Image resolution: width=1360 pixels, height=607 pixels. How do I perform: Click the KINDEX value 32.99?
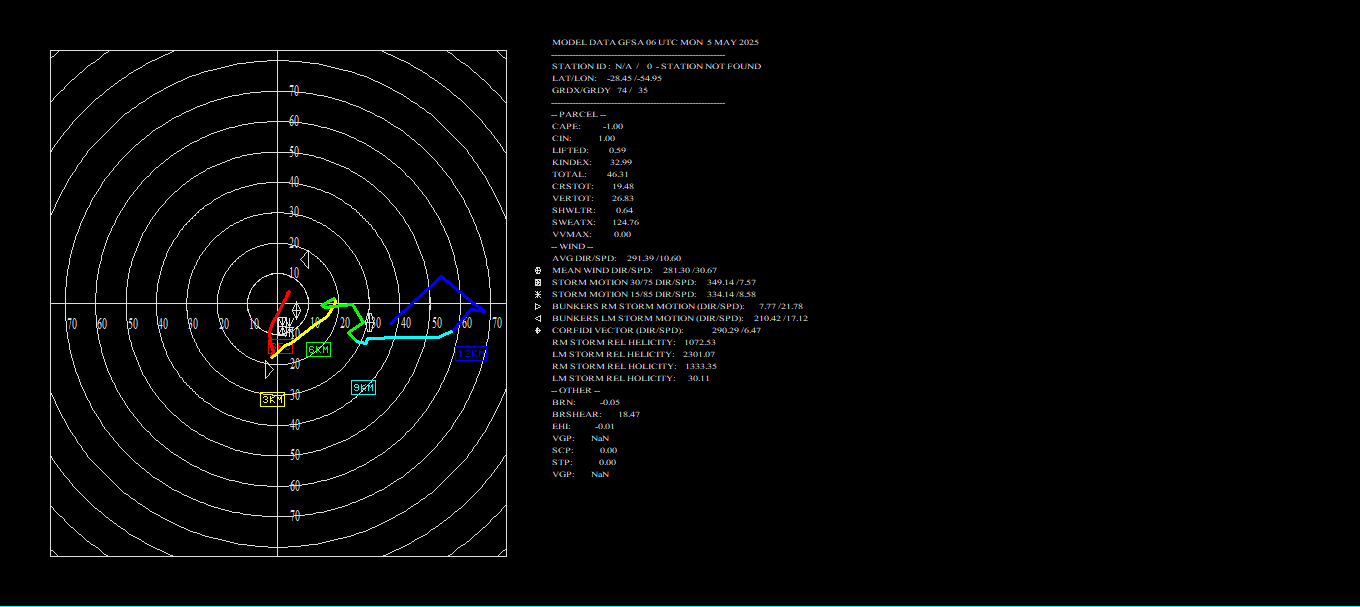pos(620,162)
